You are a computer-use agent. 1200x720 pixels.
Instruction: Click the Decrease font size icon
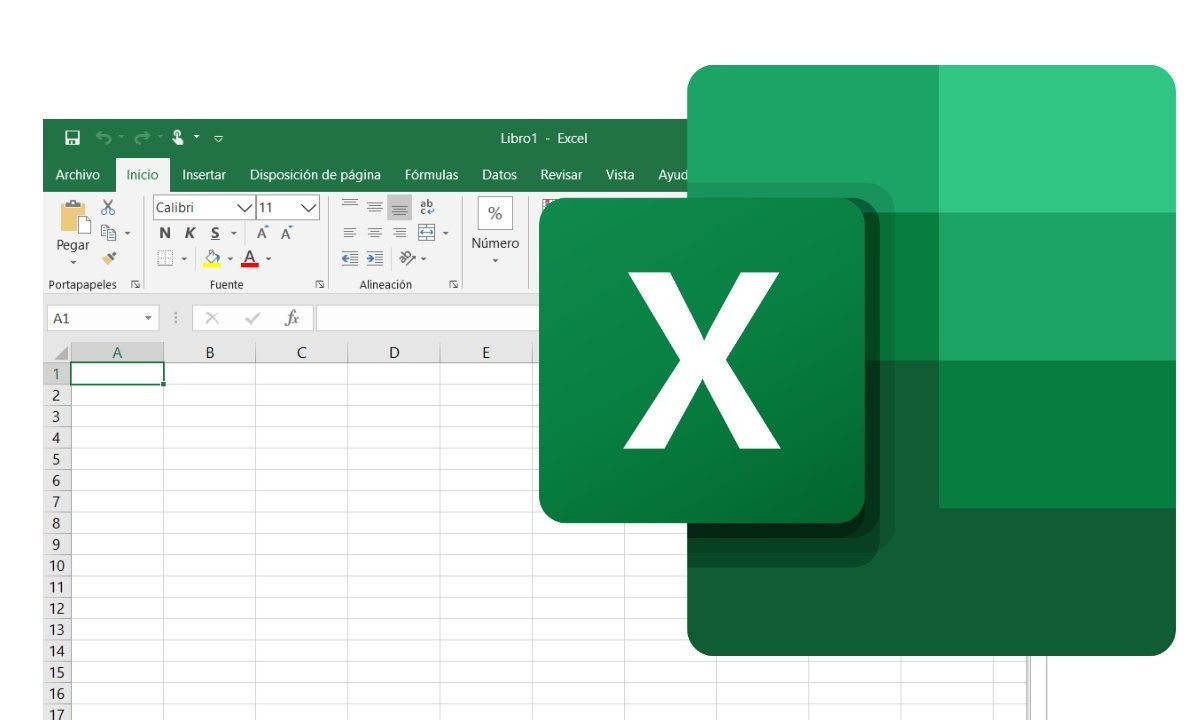click(286, 233)
